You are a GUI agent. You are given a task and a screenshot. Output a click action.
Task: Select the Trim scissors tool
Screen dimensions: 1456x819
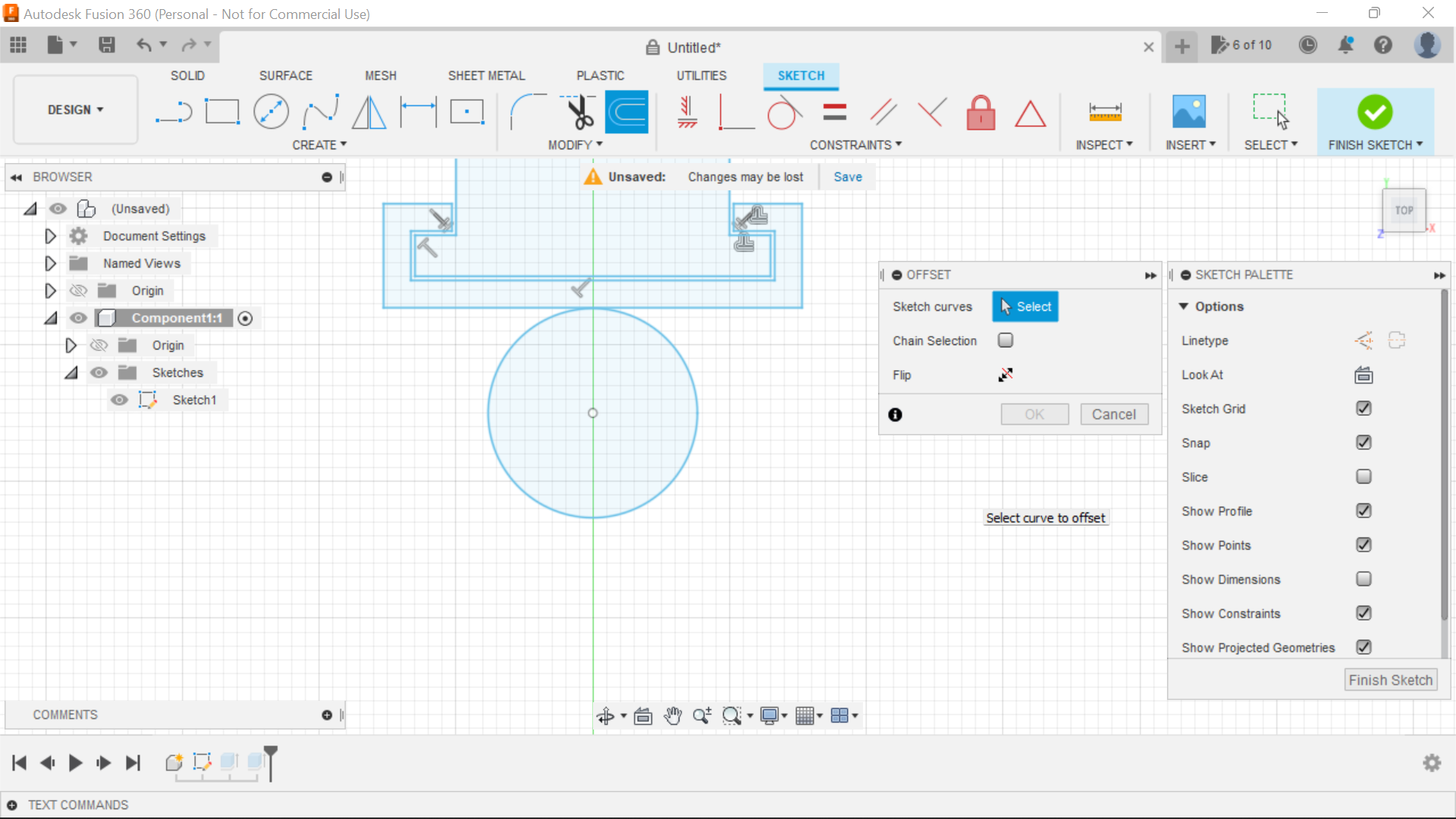[x=577, y=111]
